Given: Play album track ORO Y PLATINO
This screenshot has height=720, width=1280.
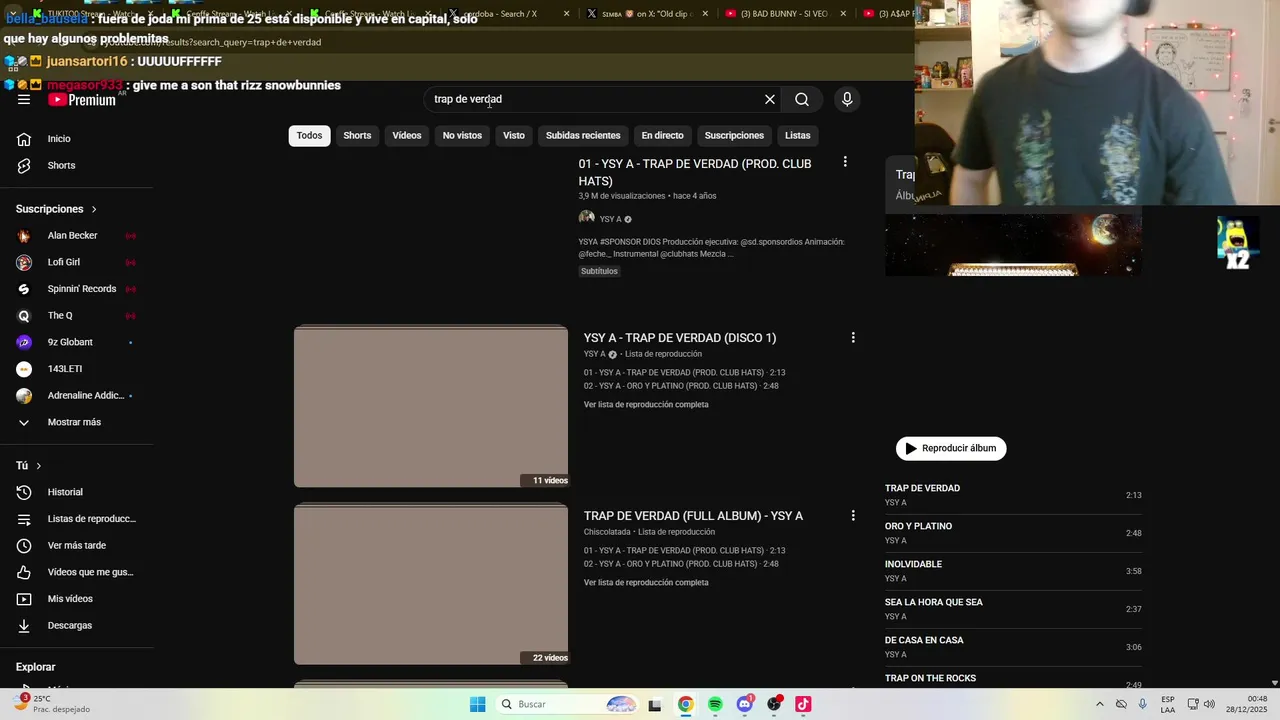Looking at the screenshot, I should pyautogui.click(x=1013, y=533).
